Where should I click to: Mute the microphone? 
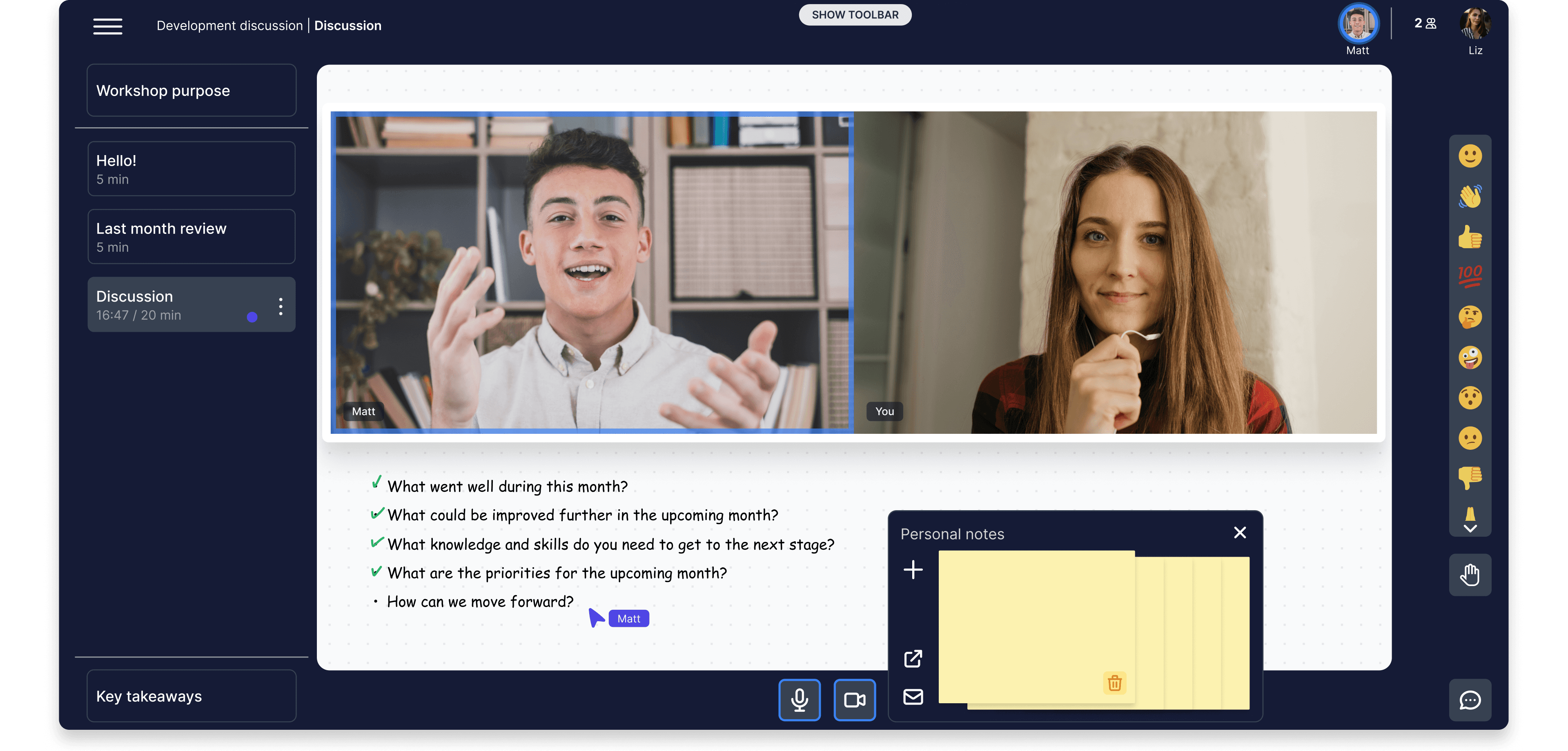(799, 700)
